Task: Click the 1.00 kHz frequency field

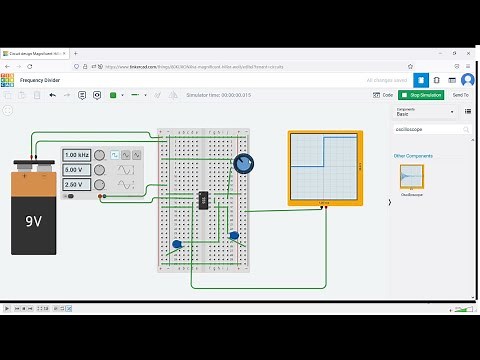Action: tap(77, 155)
